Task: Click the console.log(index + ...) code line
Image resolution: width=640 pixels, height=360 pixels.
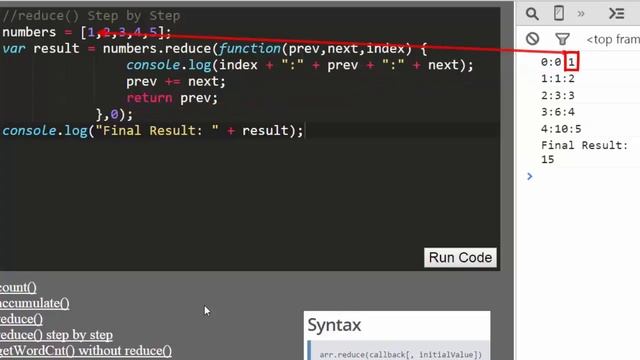Action: 300,65
